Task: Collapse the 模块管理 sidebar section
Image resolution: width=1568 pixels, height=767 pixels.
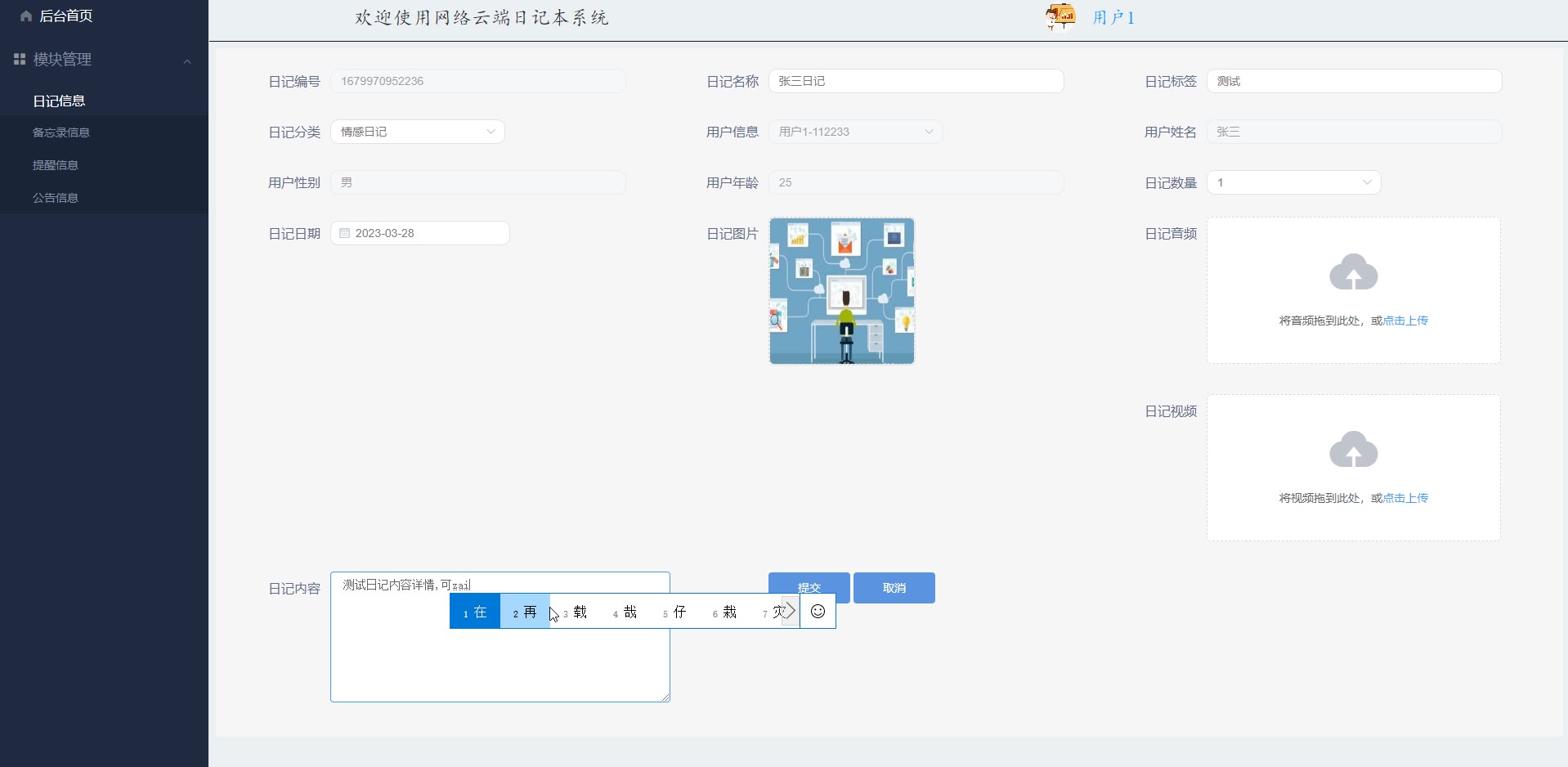Action: 187,61
